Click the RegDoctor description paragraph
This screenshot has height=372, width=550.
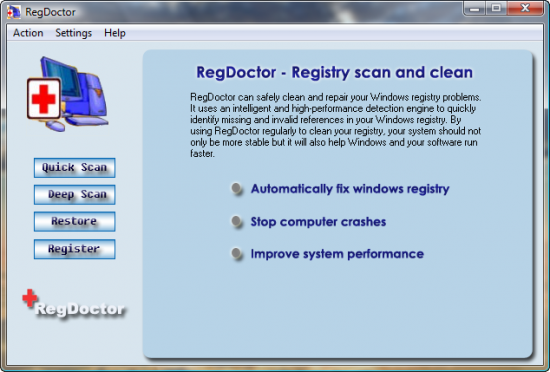click(x=336, y=125)
